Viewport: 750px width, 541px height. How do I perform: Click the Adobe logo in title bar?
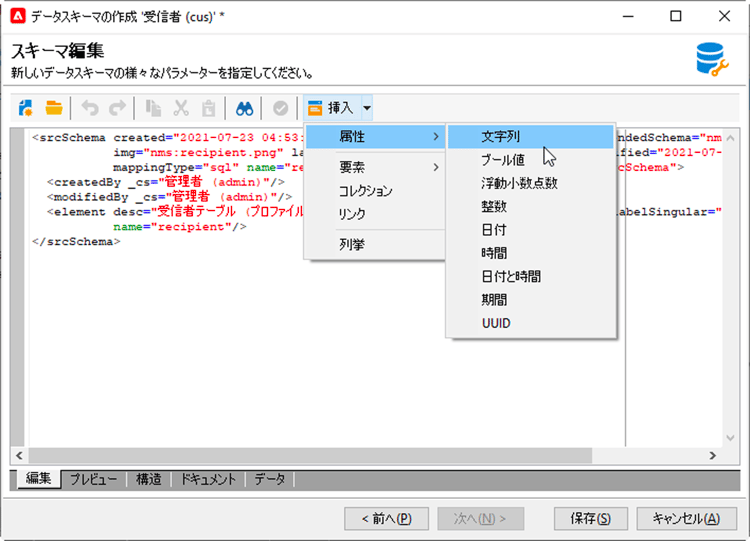[18, 16]
